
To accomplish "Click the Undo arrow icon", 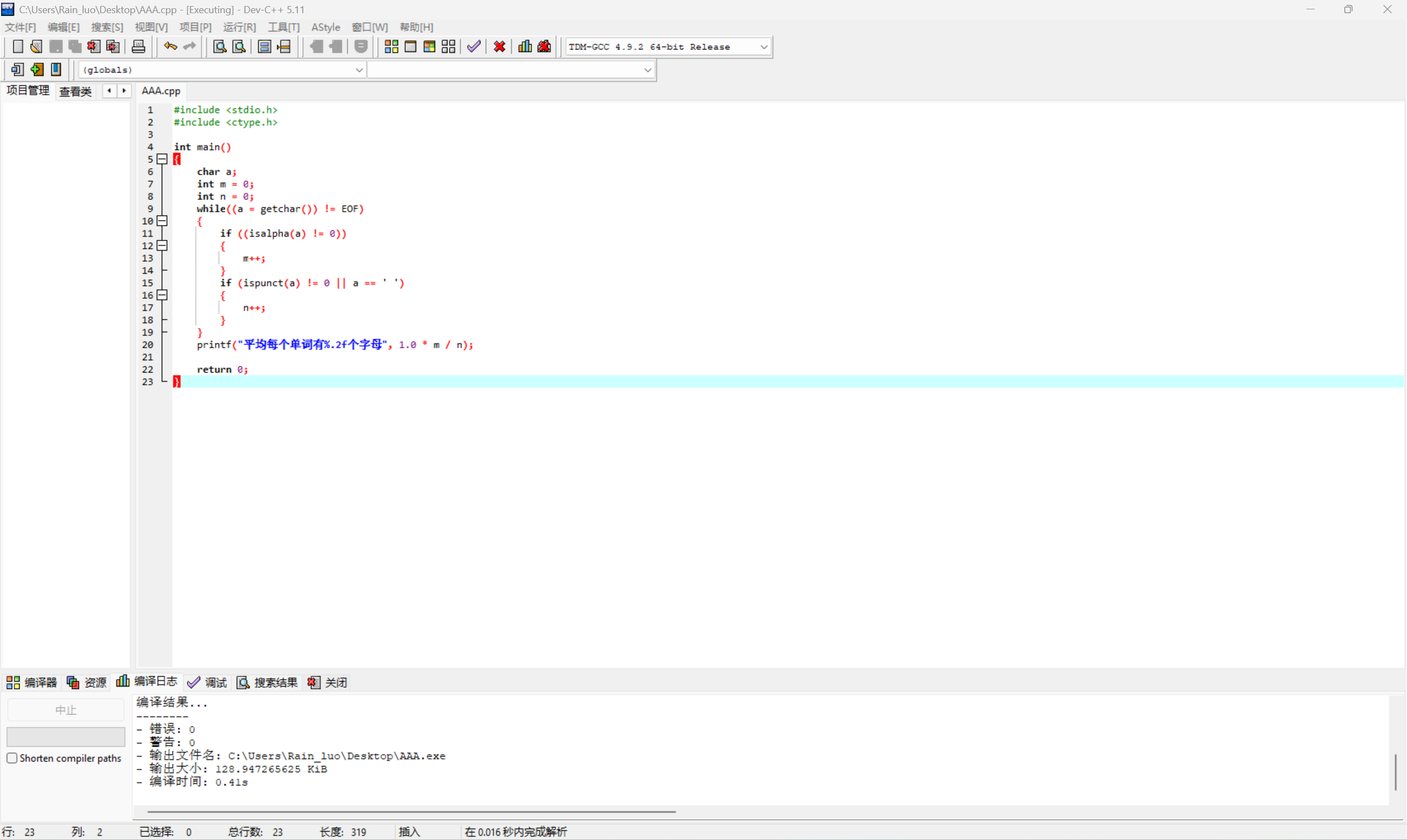I will coord(170,46).
